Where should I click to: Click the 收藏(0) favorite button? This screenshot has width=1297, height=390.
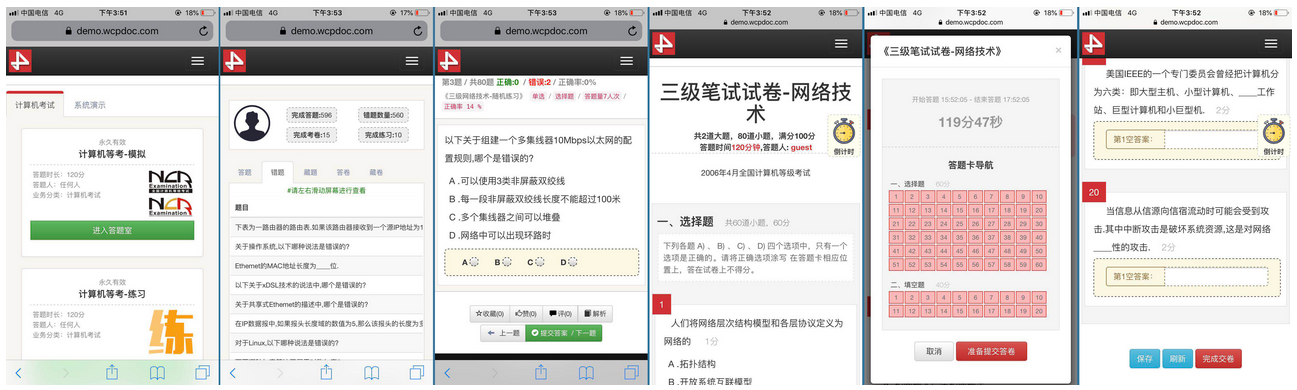tap(491, 314)
